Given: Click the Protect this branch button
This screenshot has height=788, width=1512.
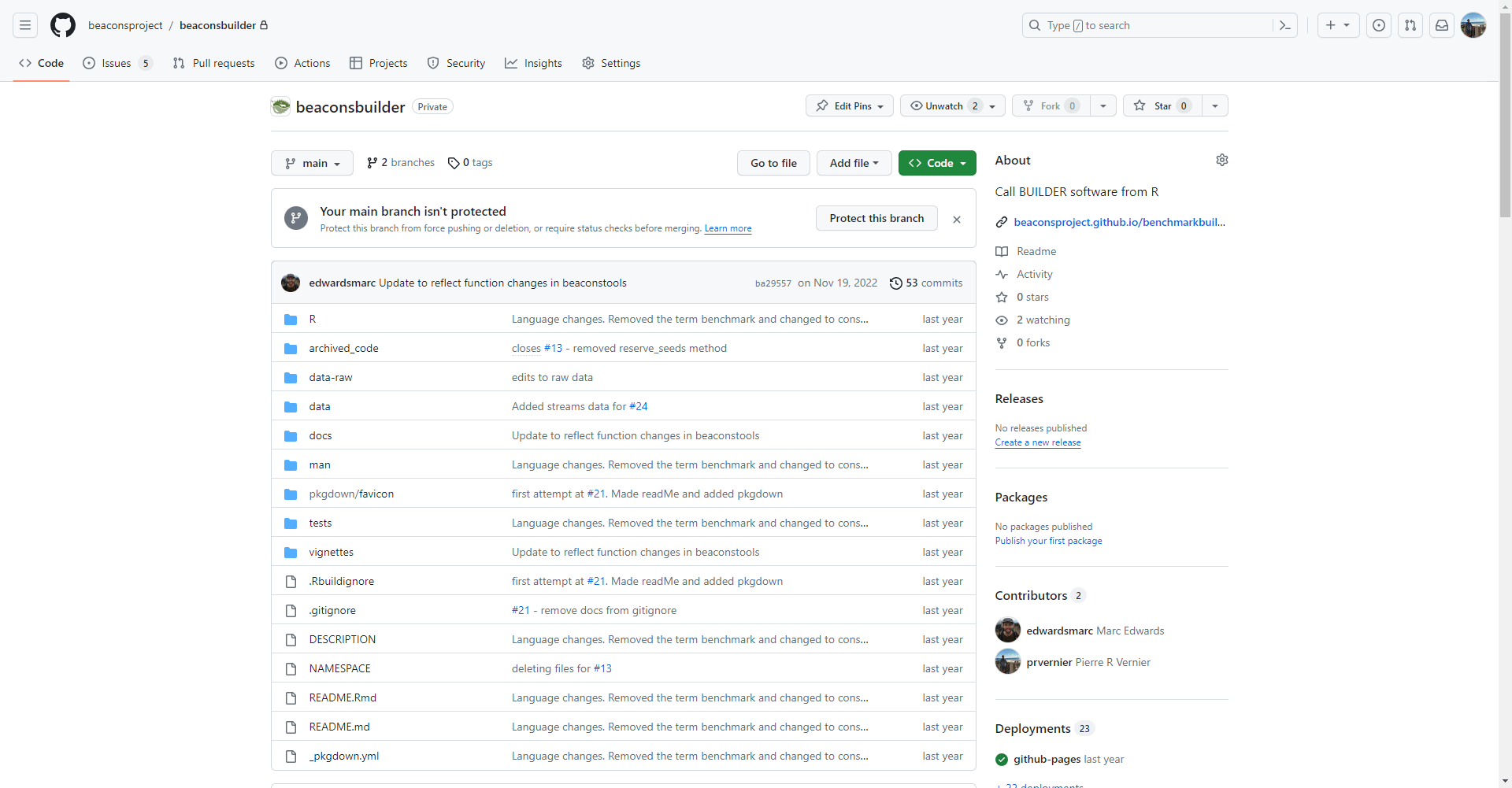Looking at the screenshot, I should click(x=876, y=218).
